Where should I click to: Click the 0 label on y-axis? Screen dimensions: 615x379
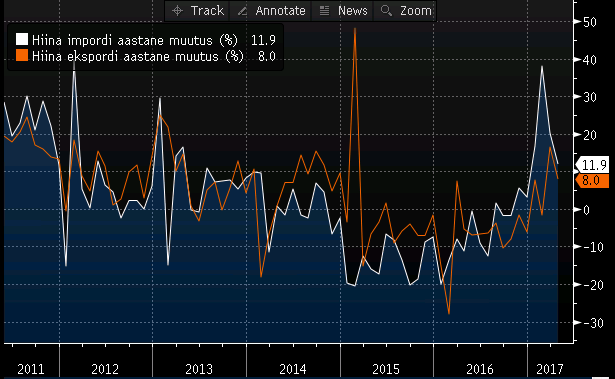point(586,210)
